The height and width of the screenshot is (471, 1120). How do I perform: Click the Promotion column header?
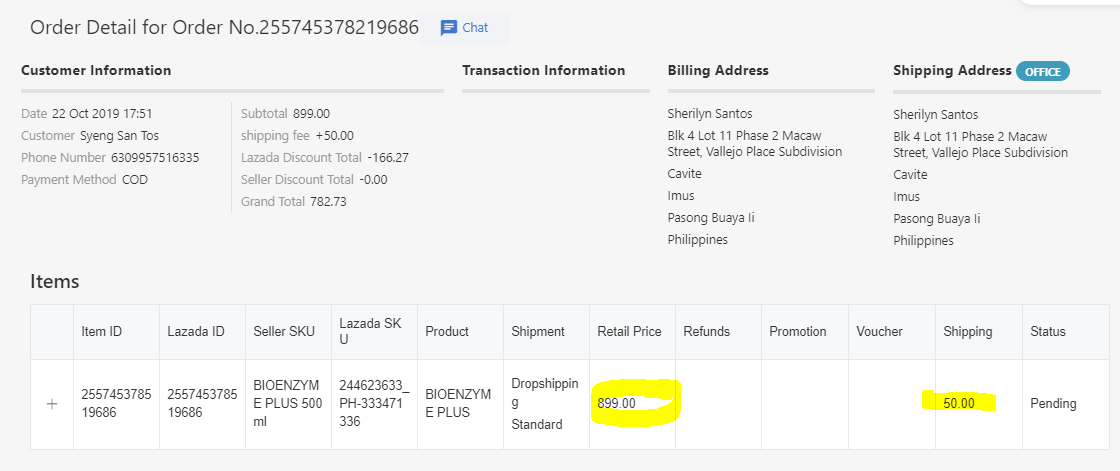pos(797,331)
